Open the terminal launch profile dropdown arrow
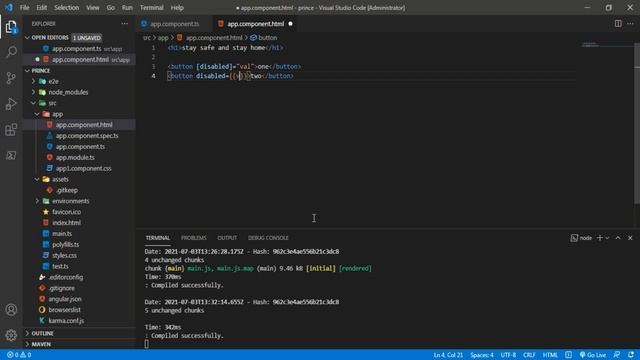The height and width of the screenshot is (360, 640). [x=607, y=238]
